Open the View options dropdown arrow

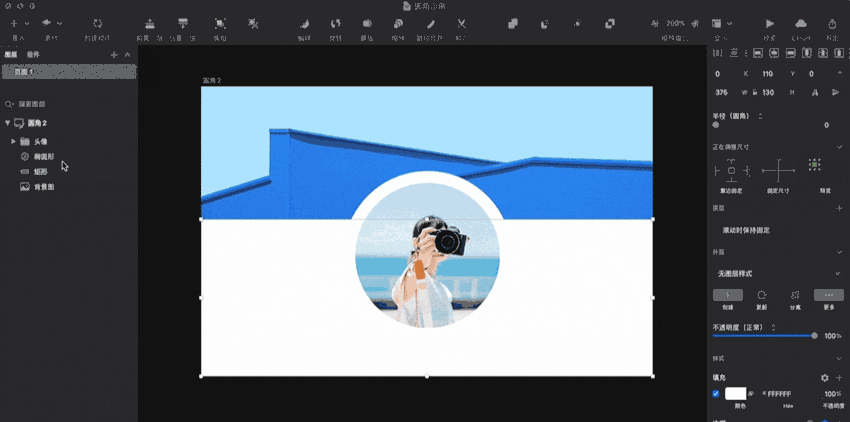[730, 24]
